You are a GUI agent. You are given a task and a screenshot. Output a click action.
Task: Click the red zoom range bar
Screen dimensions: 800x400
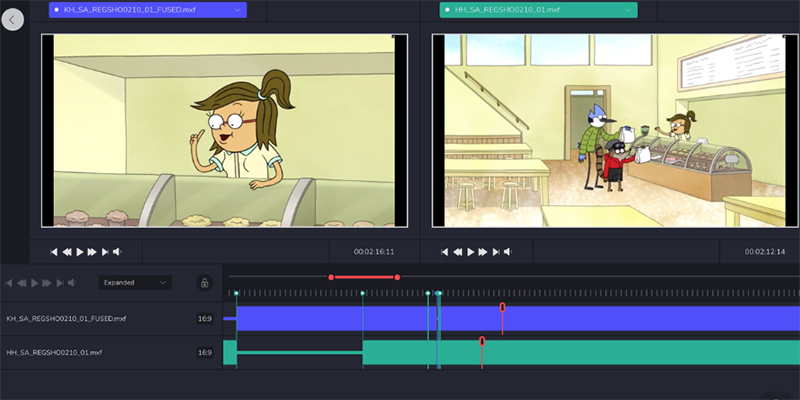pyautogui.click(x=364, y=277)
